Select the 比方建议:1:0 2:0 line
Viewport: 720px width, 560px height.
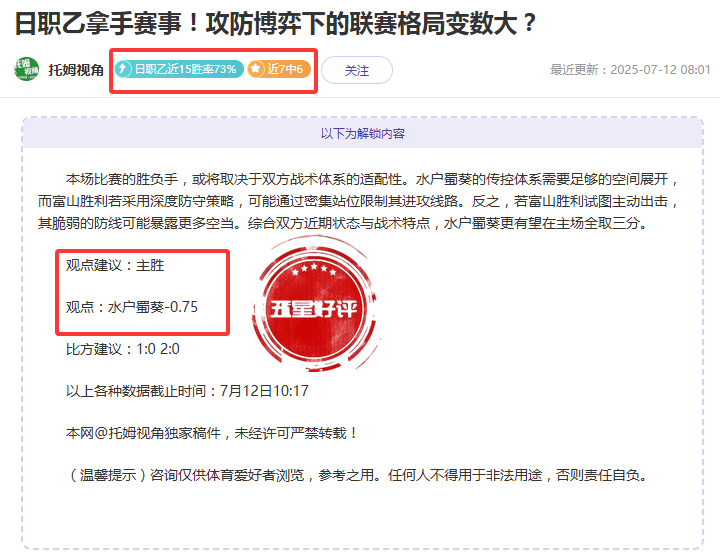point(123,349)
